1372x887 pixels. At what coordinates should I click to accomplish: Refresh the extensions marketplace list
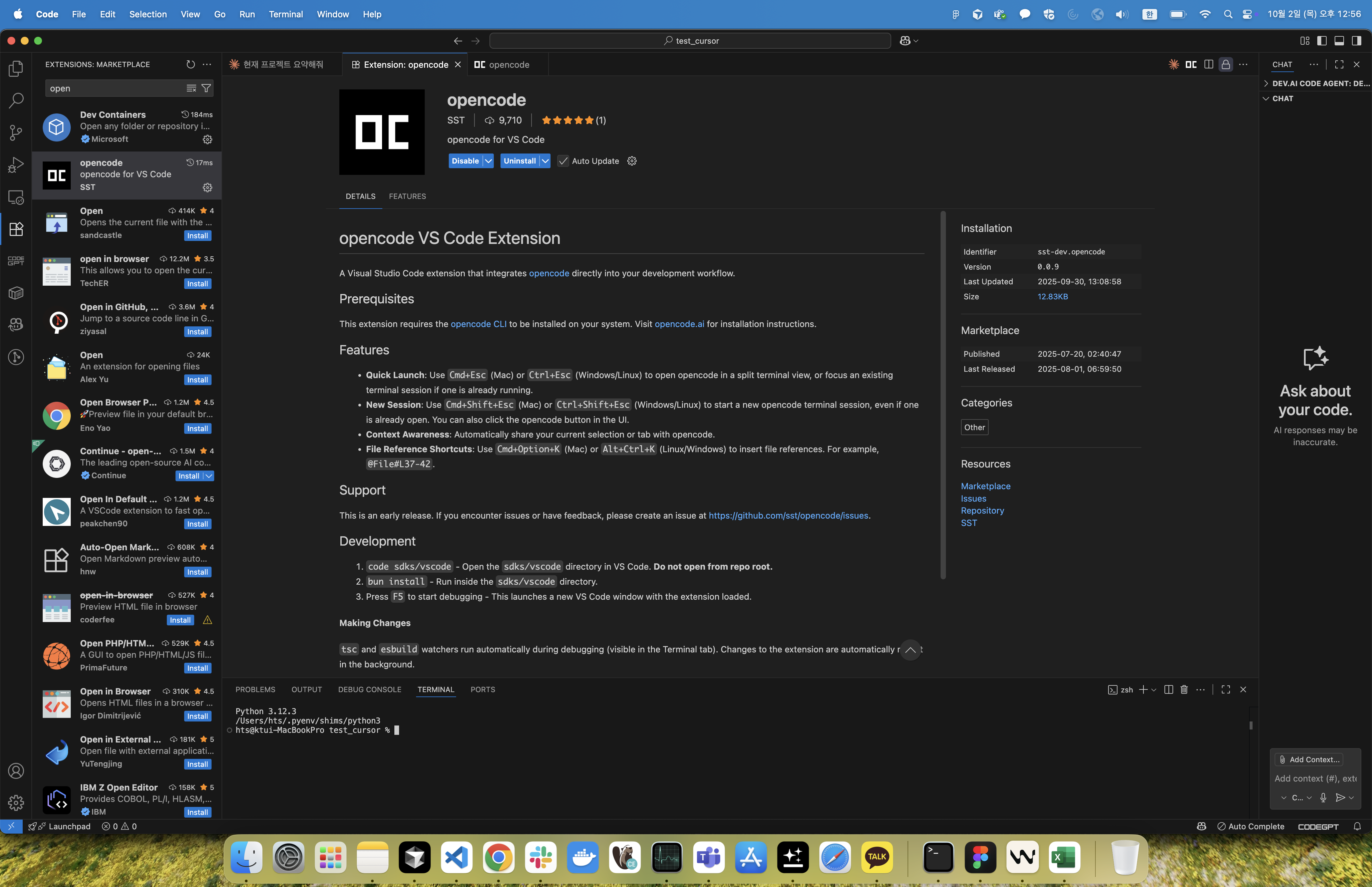coord(191,64)
